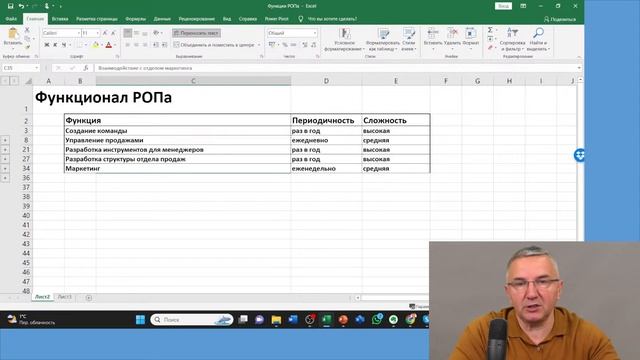
Task: Open Conditional Formatting
Action: click(344, 40)
